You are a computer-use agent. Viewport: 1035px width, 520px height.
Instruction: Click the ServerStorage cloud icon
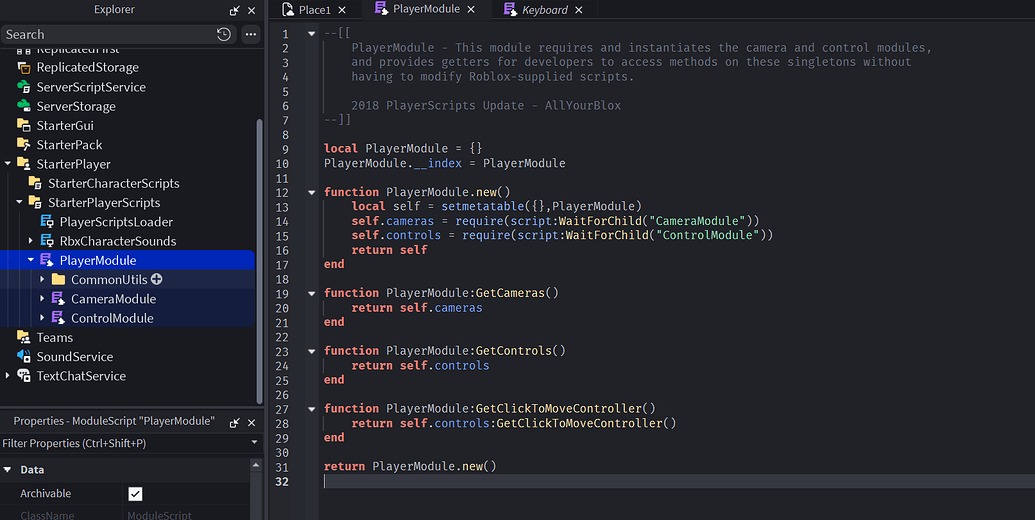(x=24, y=106)
